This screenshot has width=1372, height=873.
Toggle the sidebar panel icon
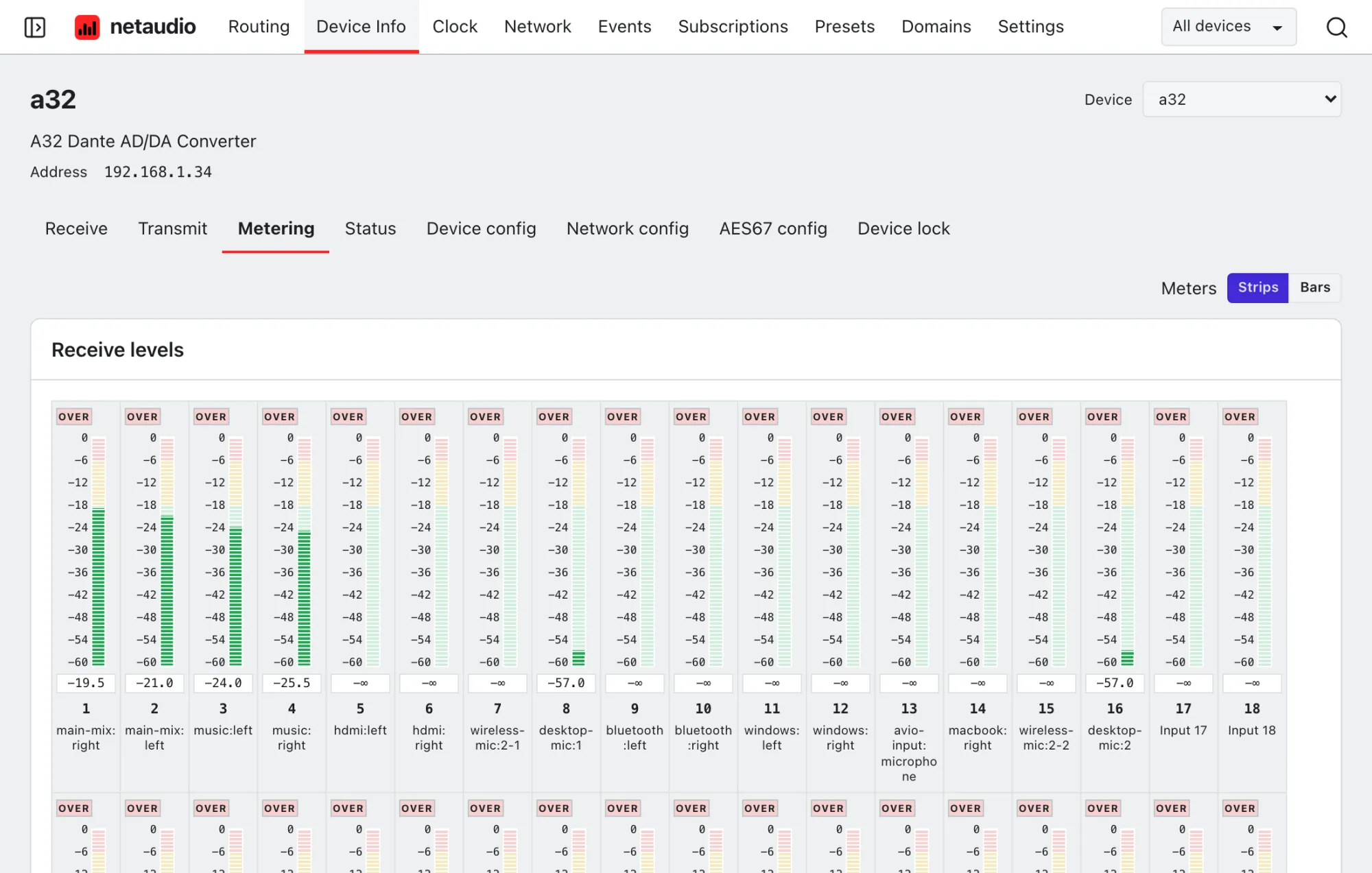pos(35,27)
